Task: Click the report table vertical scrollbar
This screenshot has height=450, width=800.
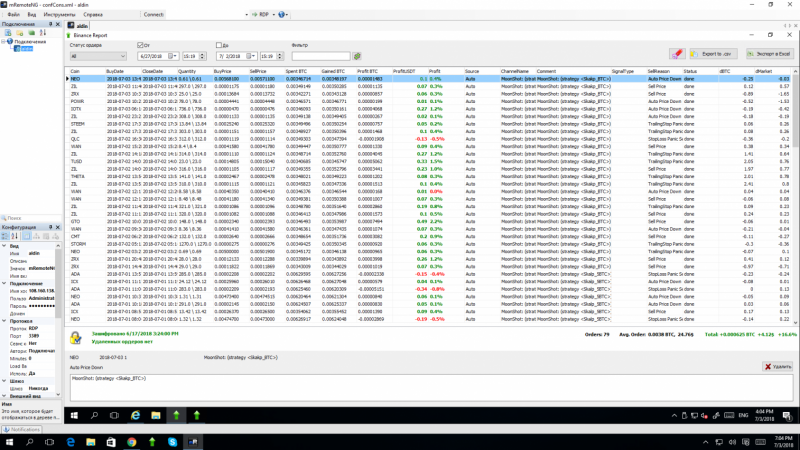Action: (x=795, y=196)
